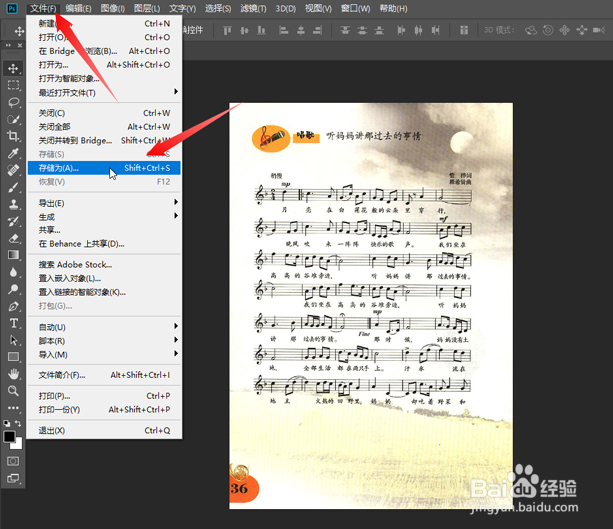Choose 在 Behance 上共享(D)... entry
This screenshot has width=613, height=529.
[x=104, y=244]
